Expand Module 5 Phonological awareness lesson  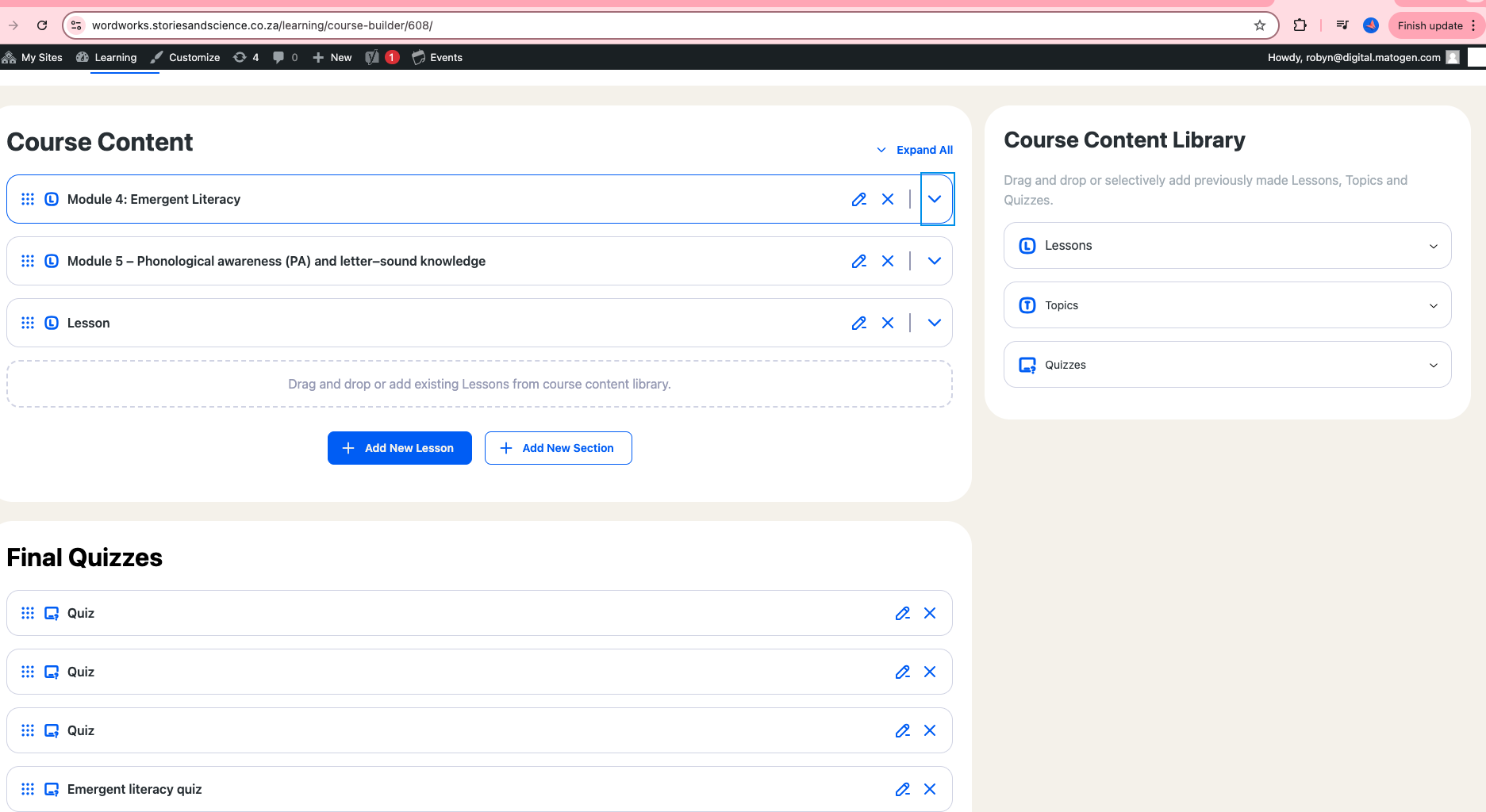[935, 262]
